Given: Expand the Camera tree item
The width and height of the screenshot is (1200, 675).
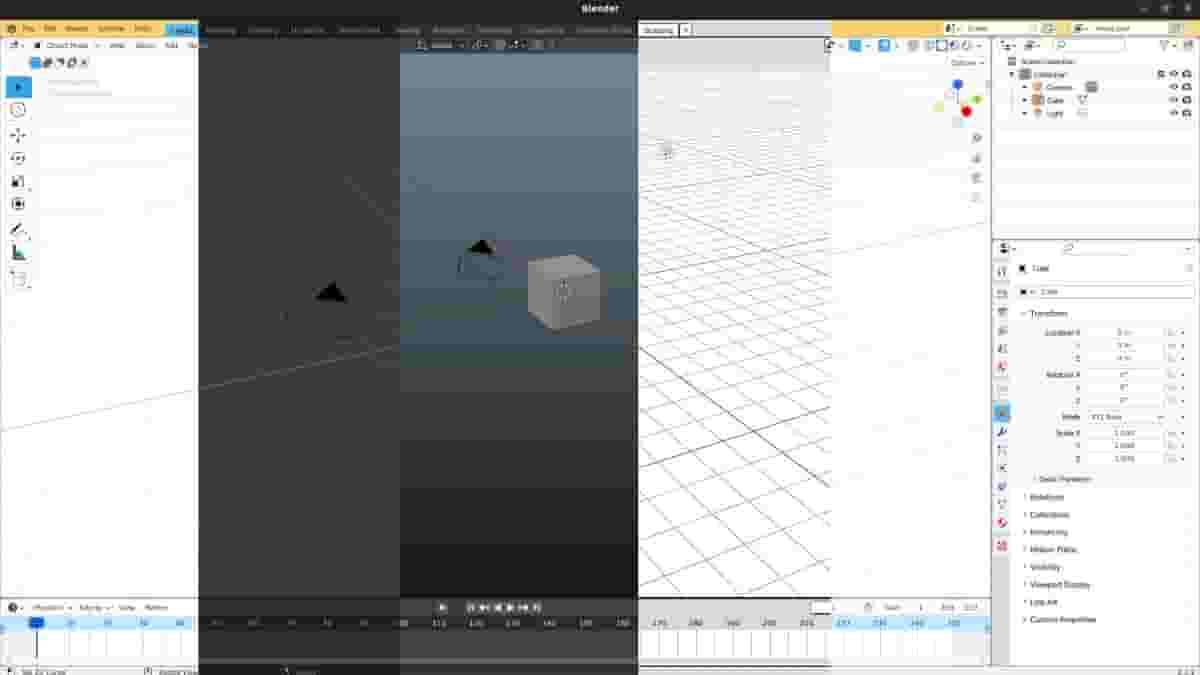Looking at the screenshot, I should click(x=1024, y=87).
